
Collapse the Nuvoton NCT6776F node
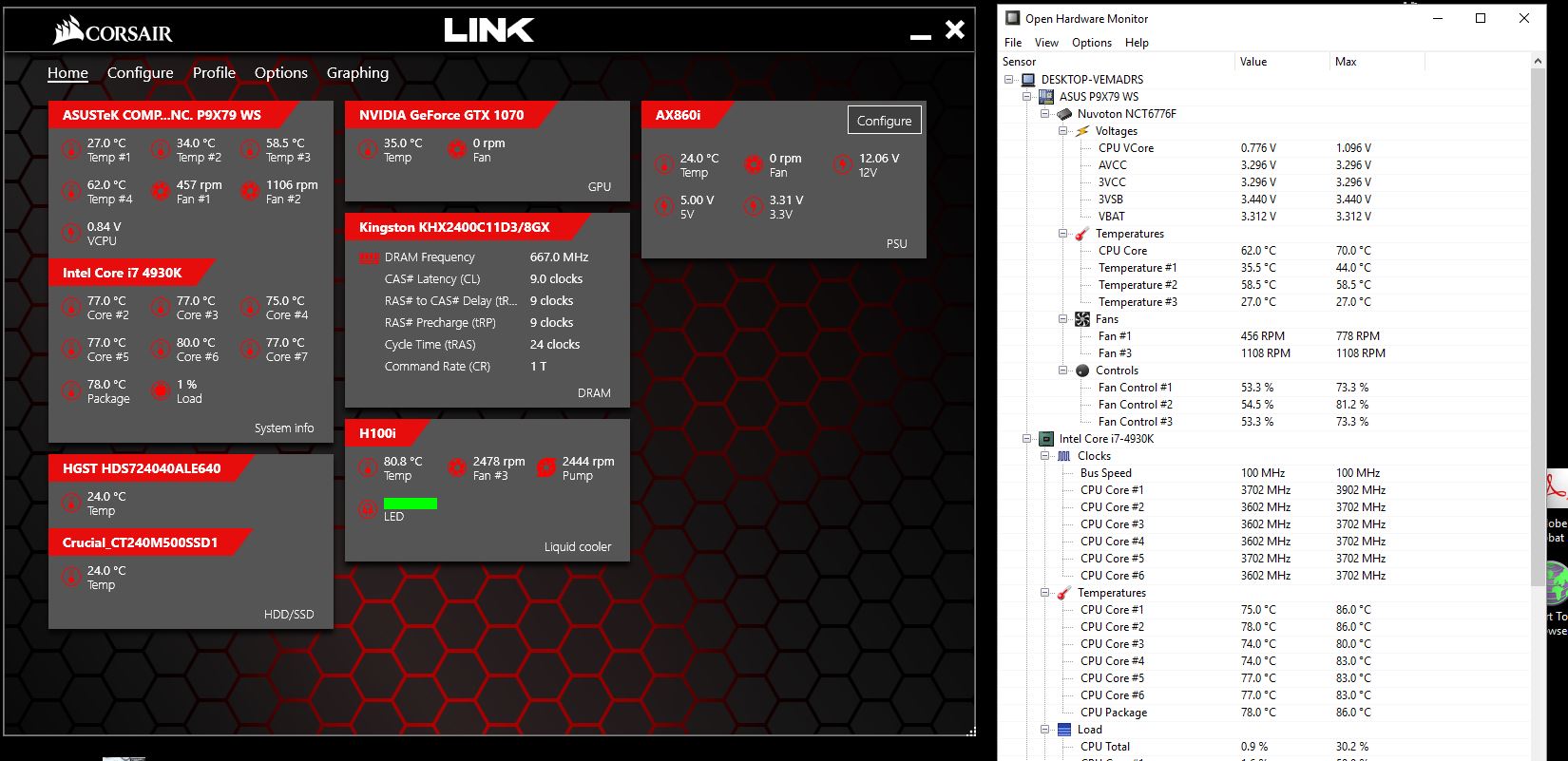pyautogui.click(x=1045, y=114)
